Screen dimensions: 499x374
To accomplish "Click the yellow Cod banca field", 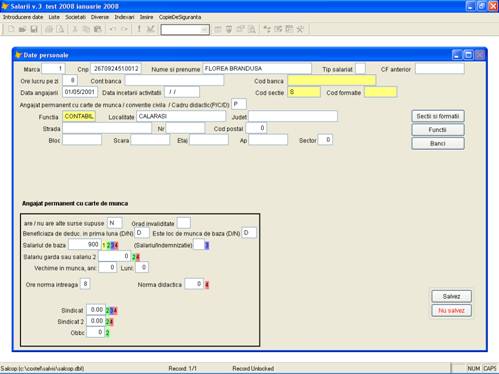I will coord(332,80).
